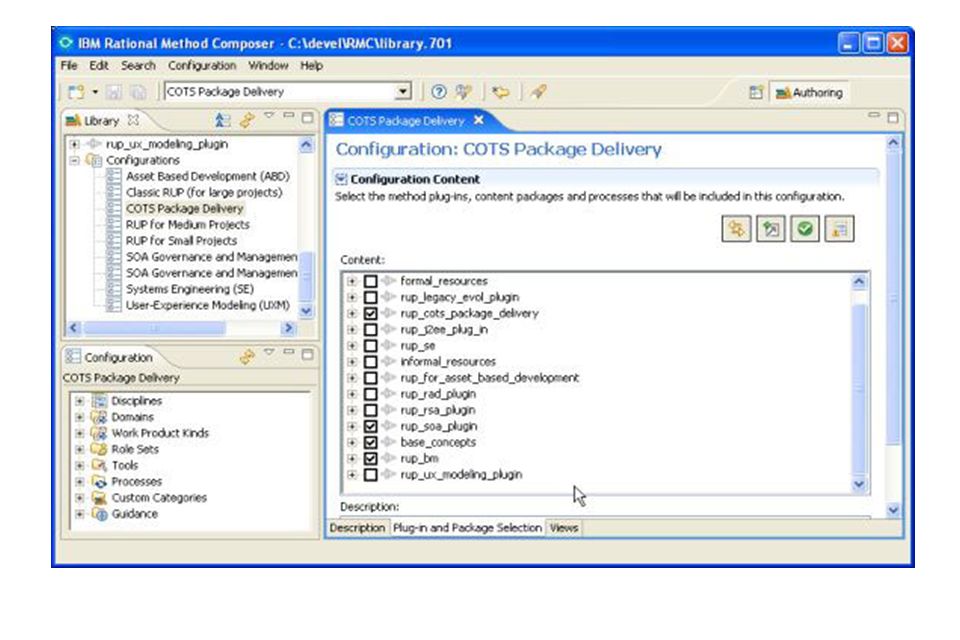Click the fourth Configuration Content action button
This screenshot has height=640, width=960.
coord(839,229)
